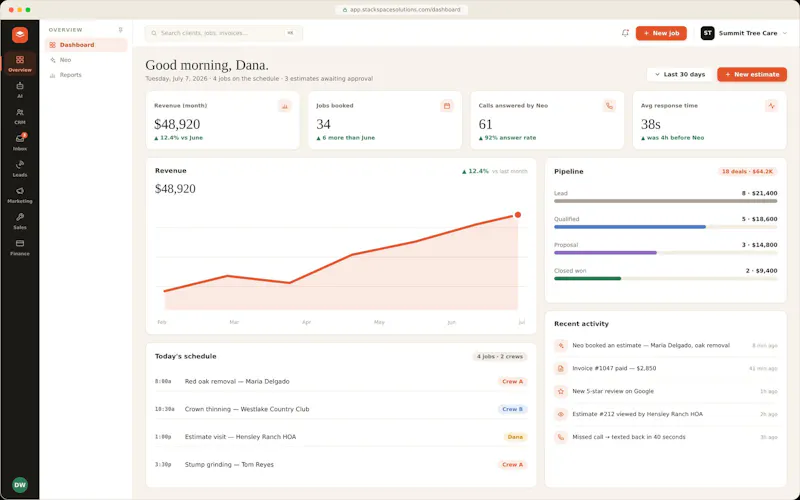This screenshot has width=800, height=500.
Task: Open the CRM section in sidebar
Action: (x=20, y=116)
